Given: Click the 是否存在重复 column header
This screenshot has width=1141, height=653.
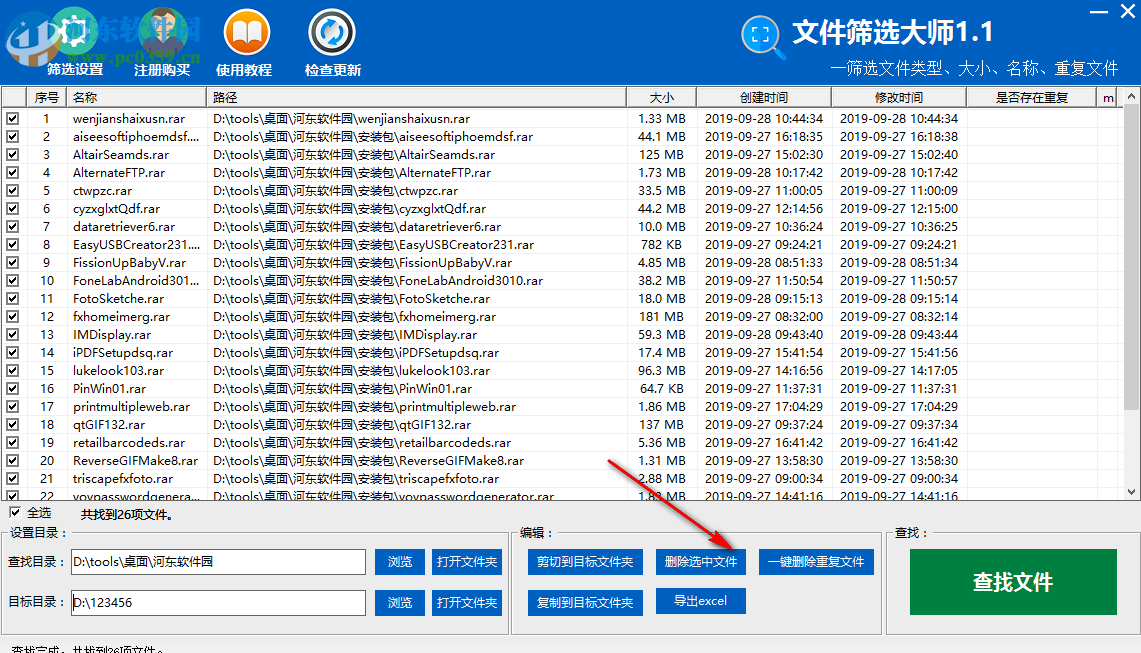Looking at the screenshot, I should [x=1031, y=97].
